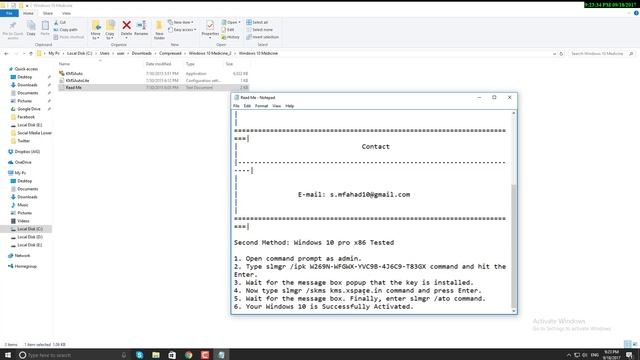Click the Edit ribbon item
Image resolution: width=640 pixels, height=360 pixels.
click(x=228, y=30)
